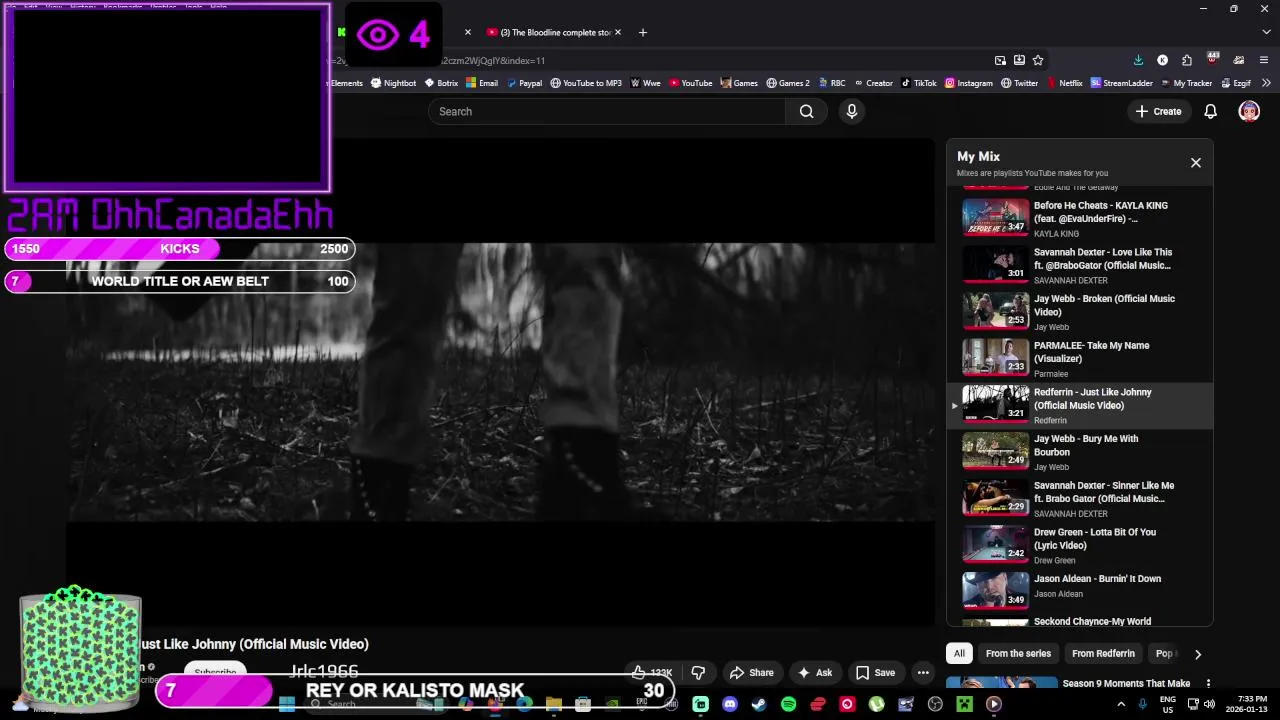Select the From the series chip
1280x720 pixels.
click(1018, 653)
